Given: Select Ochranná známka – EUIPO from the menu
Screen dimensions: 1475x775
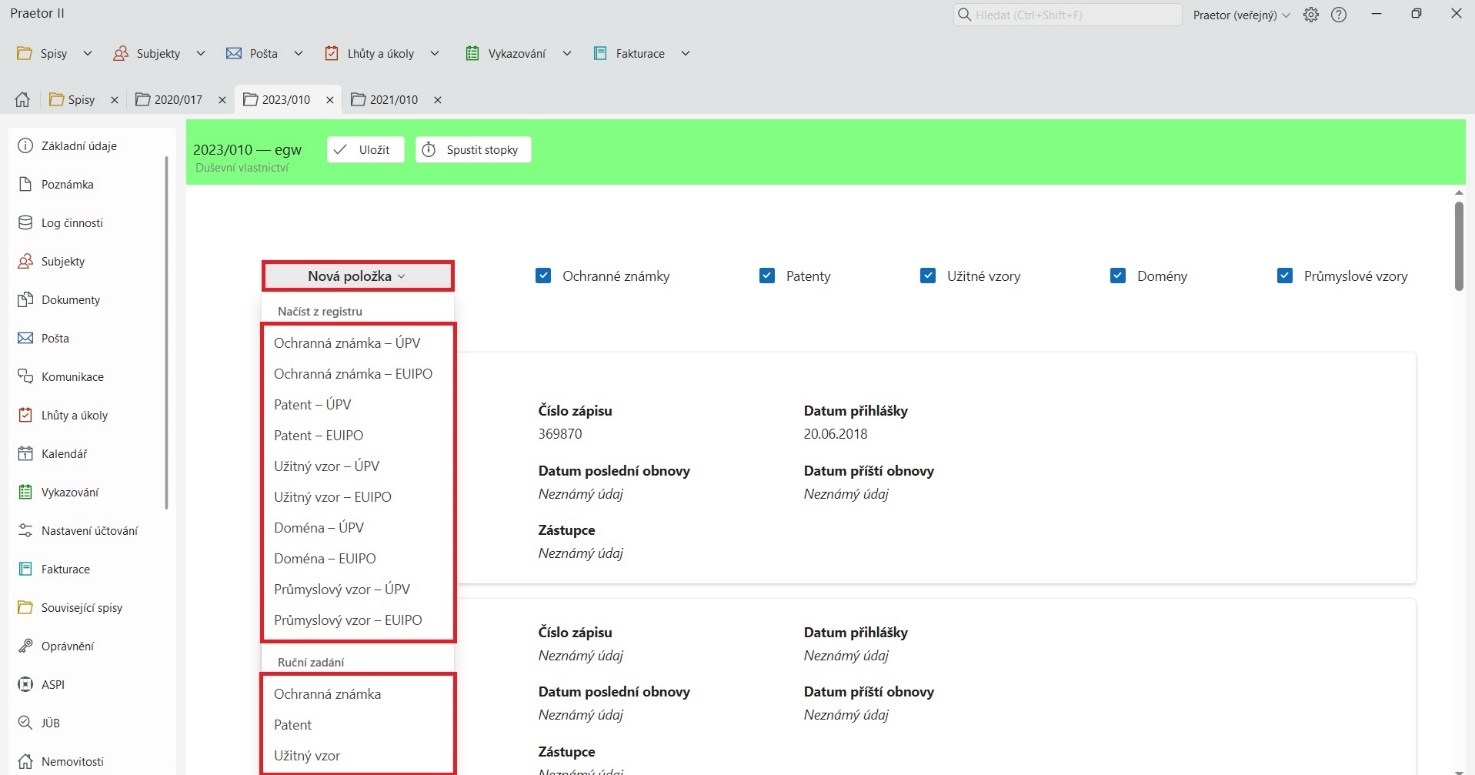Looking at the screenshot, I should coord(354,373).
